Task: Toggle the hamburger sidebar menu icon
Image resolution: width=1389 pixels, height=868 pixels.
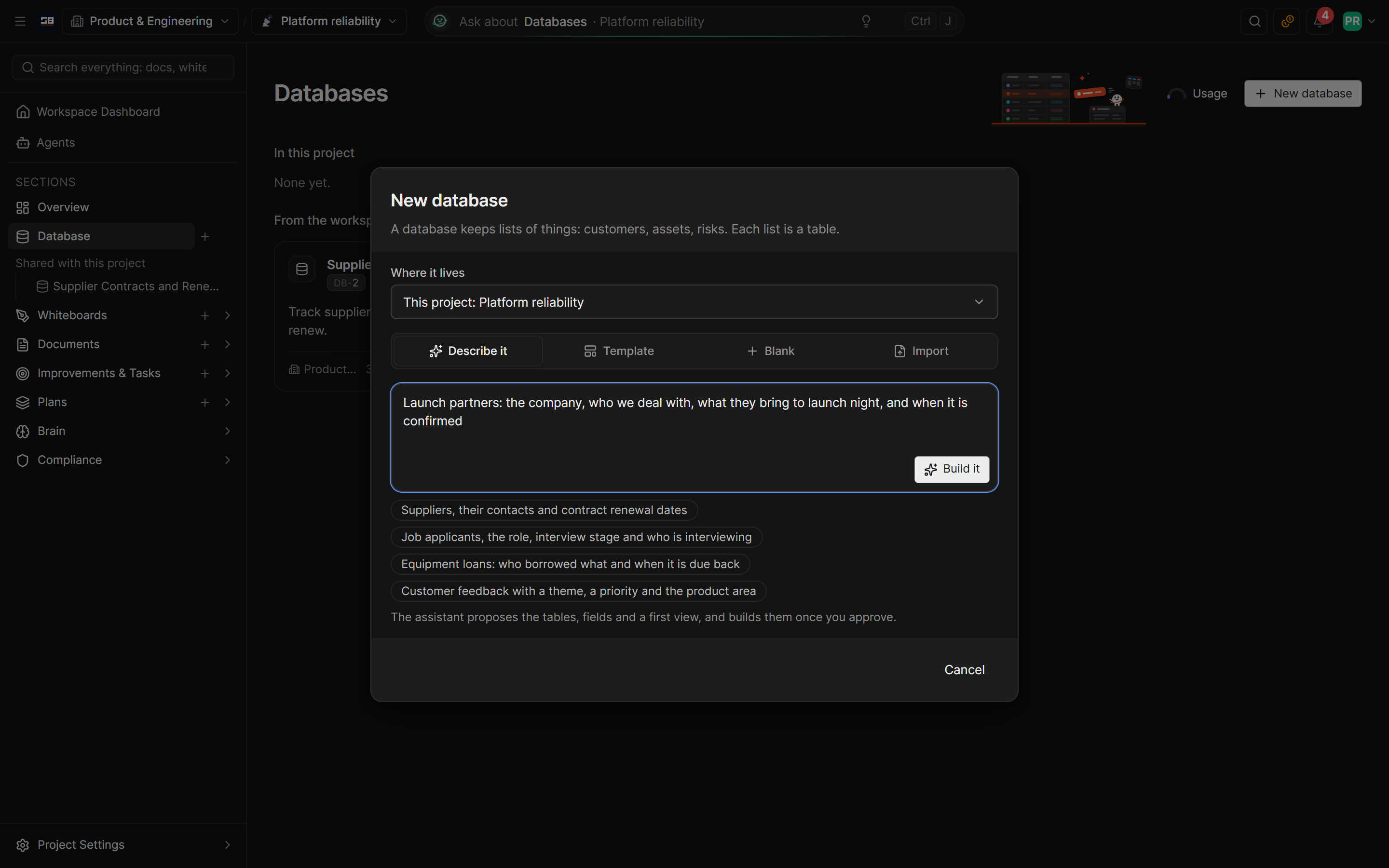Action: pos(20,21)
